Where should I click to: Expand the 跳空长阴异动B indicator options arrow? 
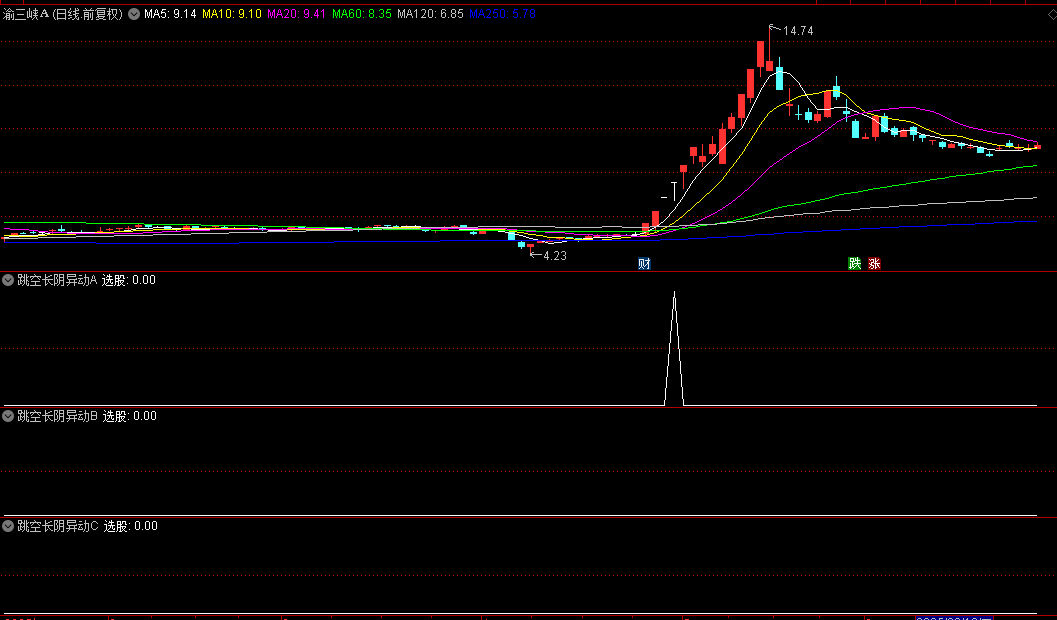(x=8, y=416)
